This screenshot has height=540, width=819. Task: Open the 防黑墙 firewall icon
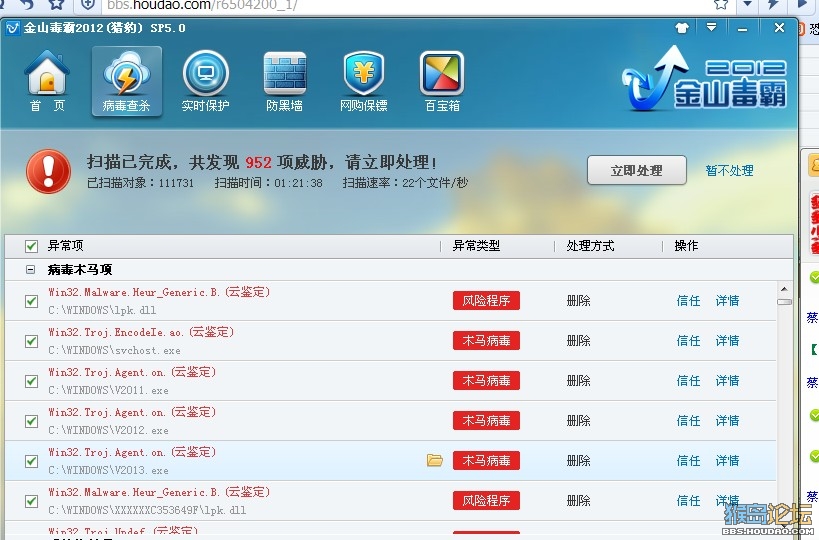[x=285, y=81]
